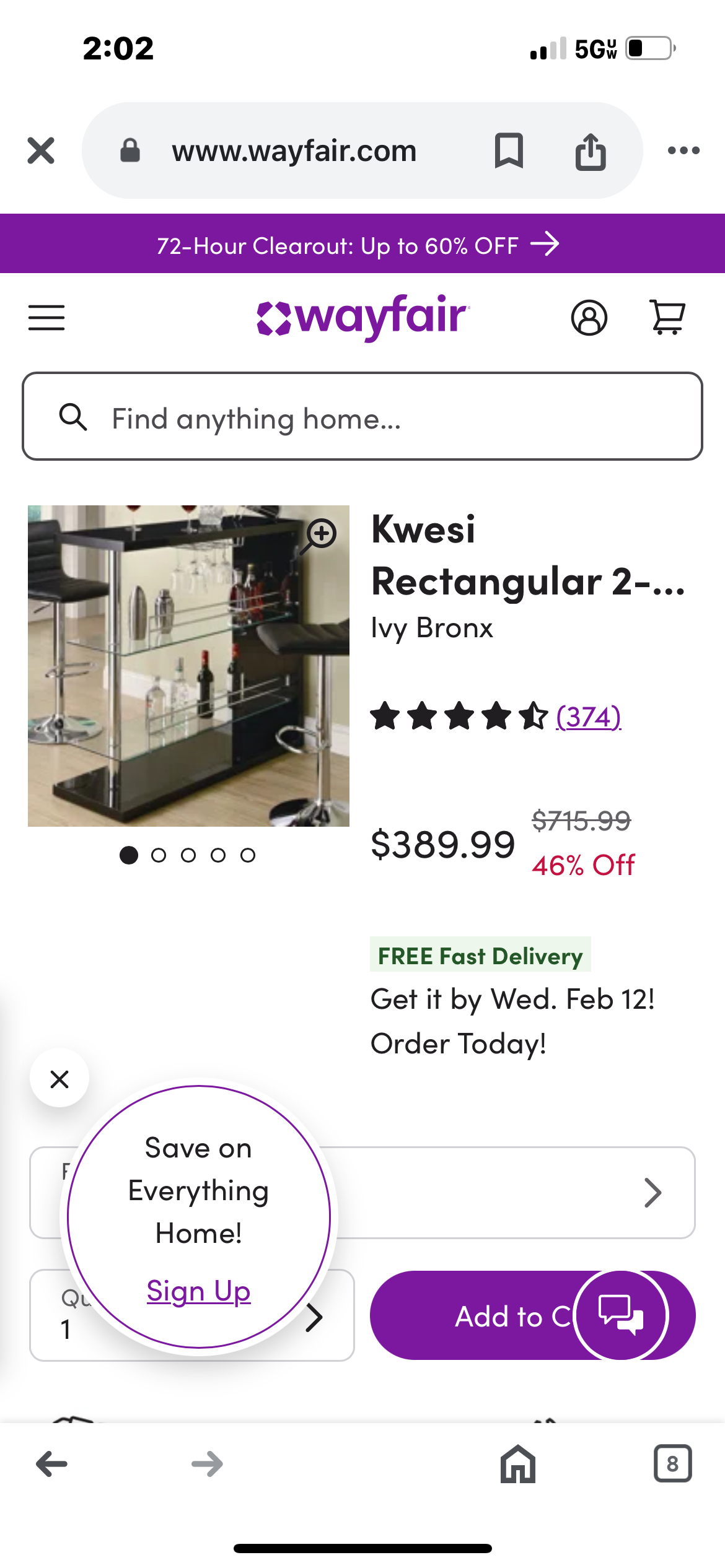Select the third image carousel dot
This screenshot has height=1568, width=725.
[x=188, y=855]
